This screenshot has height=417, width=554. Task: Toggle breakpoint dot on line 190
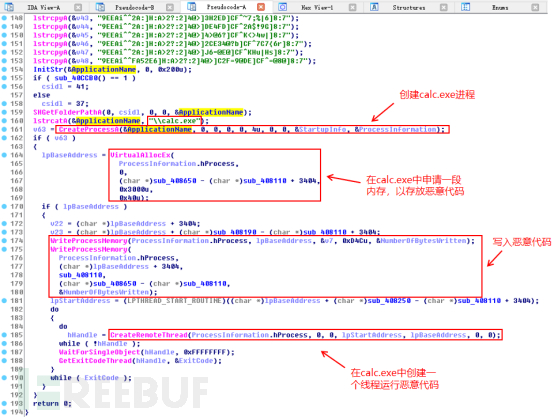coord(4,377)
